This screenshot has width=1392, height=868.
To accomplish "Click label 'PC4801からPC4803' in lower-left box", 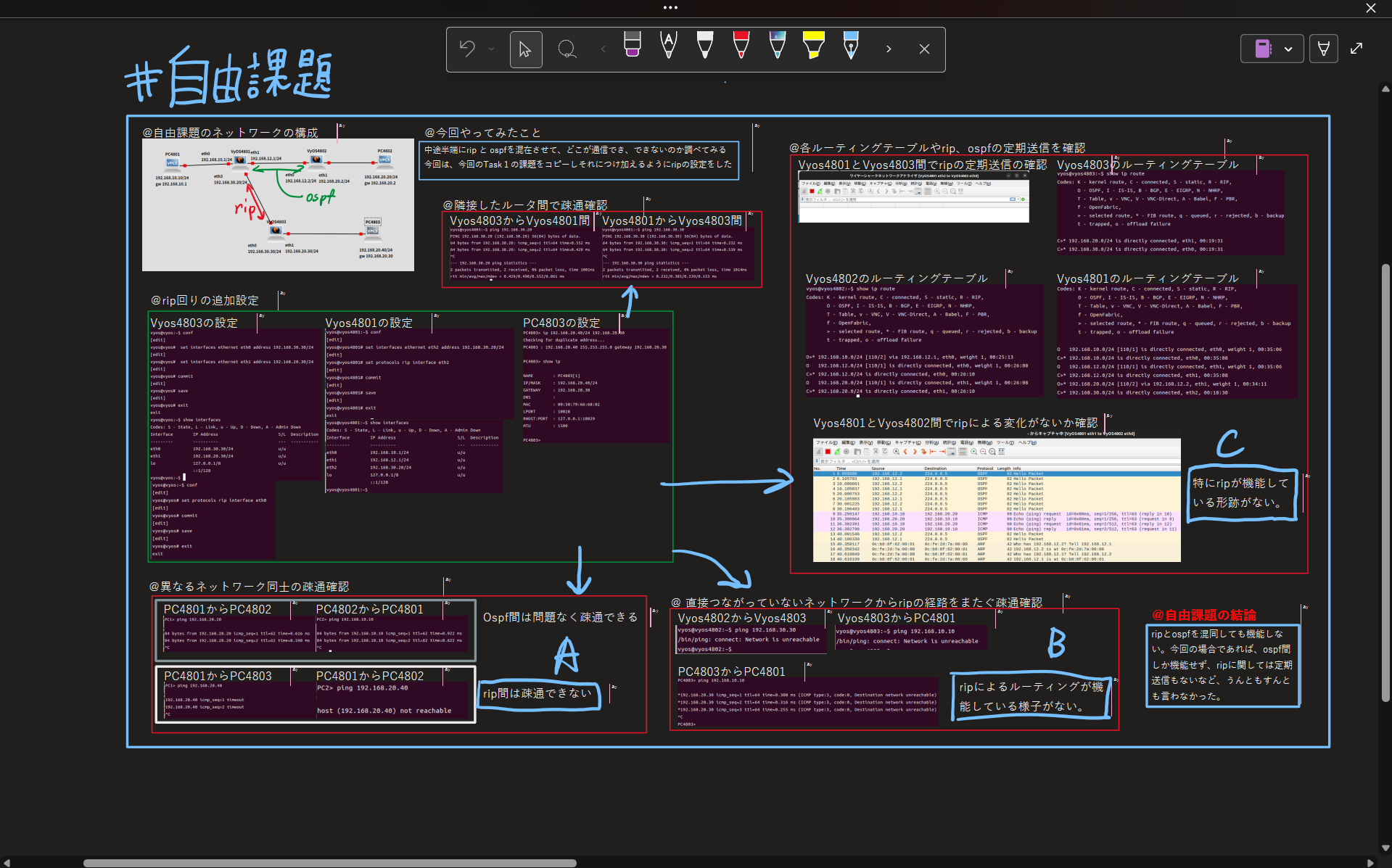I will click(x=218, y=676).
